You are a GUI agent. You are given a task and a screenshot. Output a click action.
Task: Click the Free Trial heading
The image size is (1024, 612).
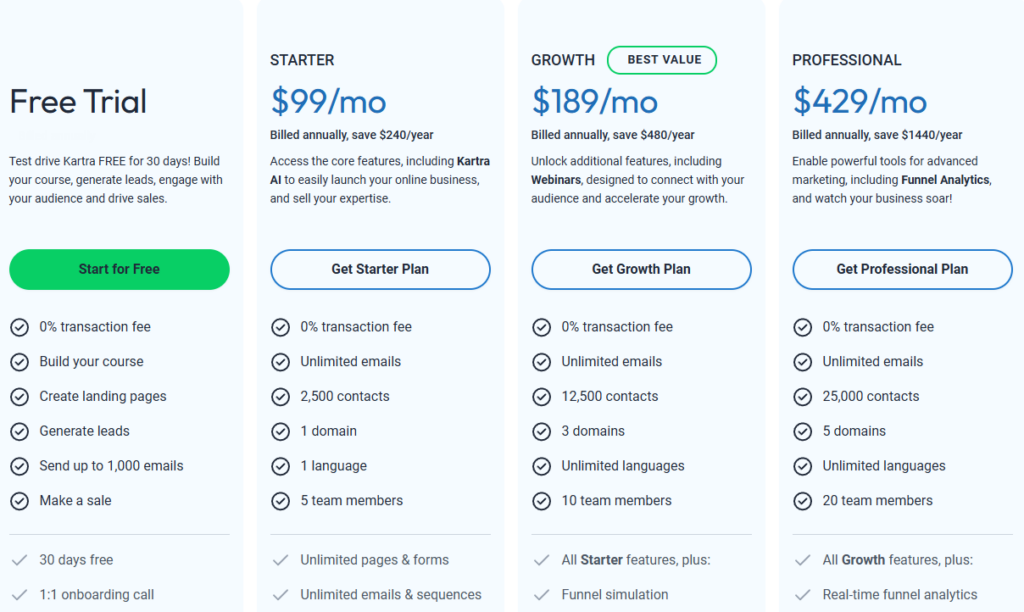pos(78,101)
